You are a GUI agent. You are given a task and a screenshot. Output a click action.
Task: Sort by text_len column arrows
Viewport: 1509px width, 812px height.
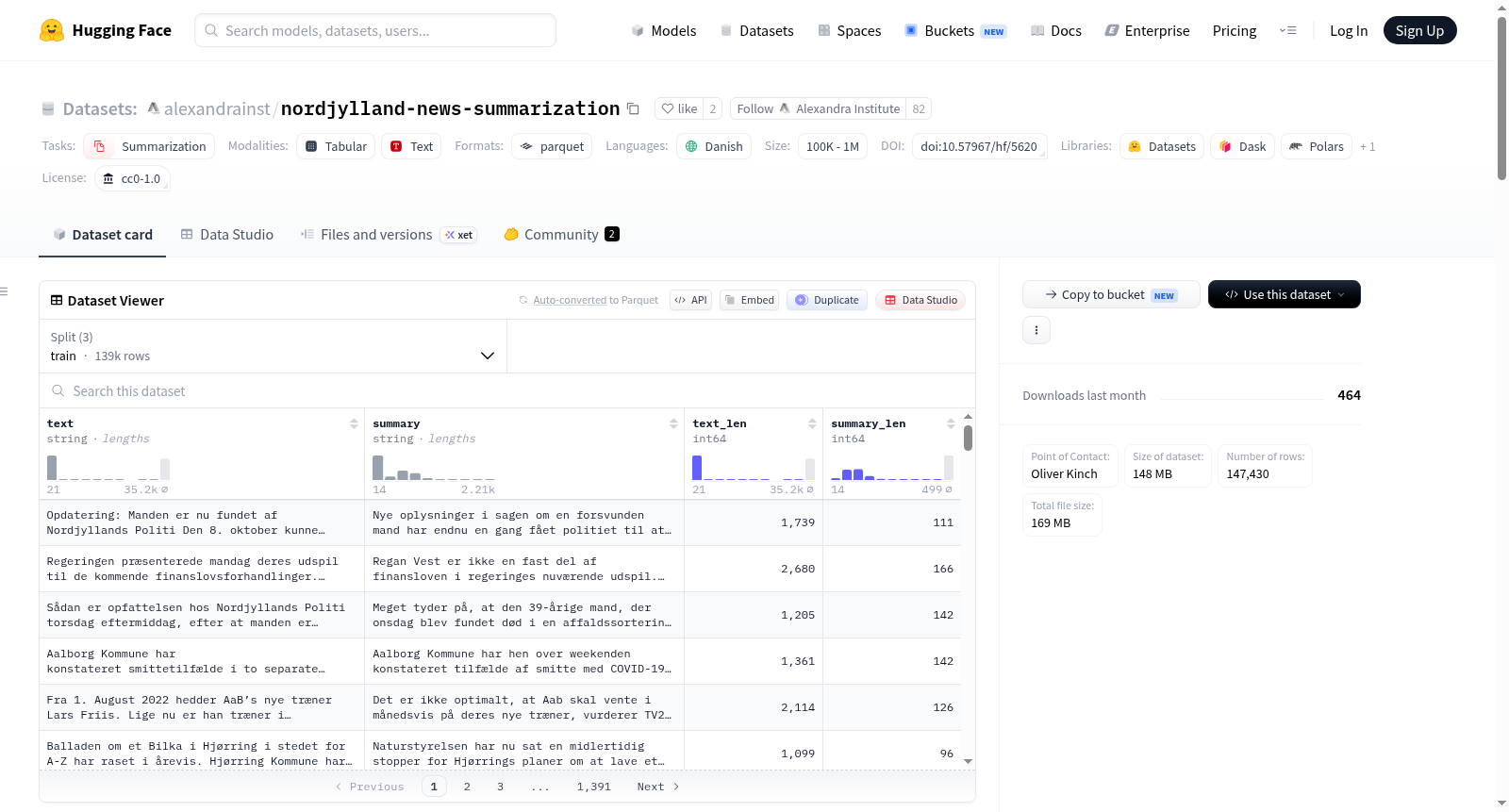[812, 423]
